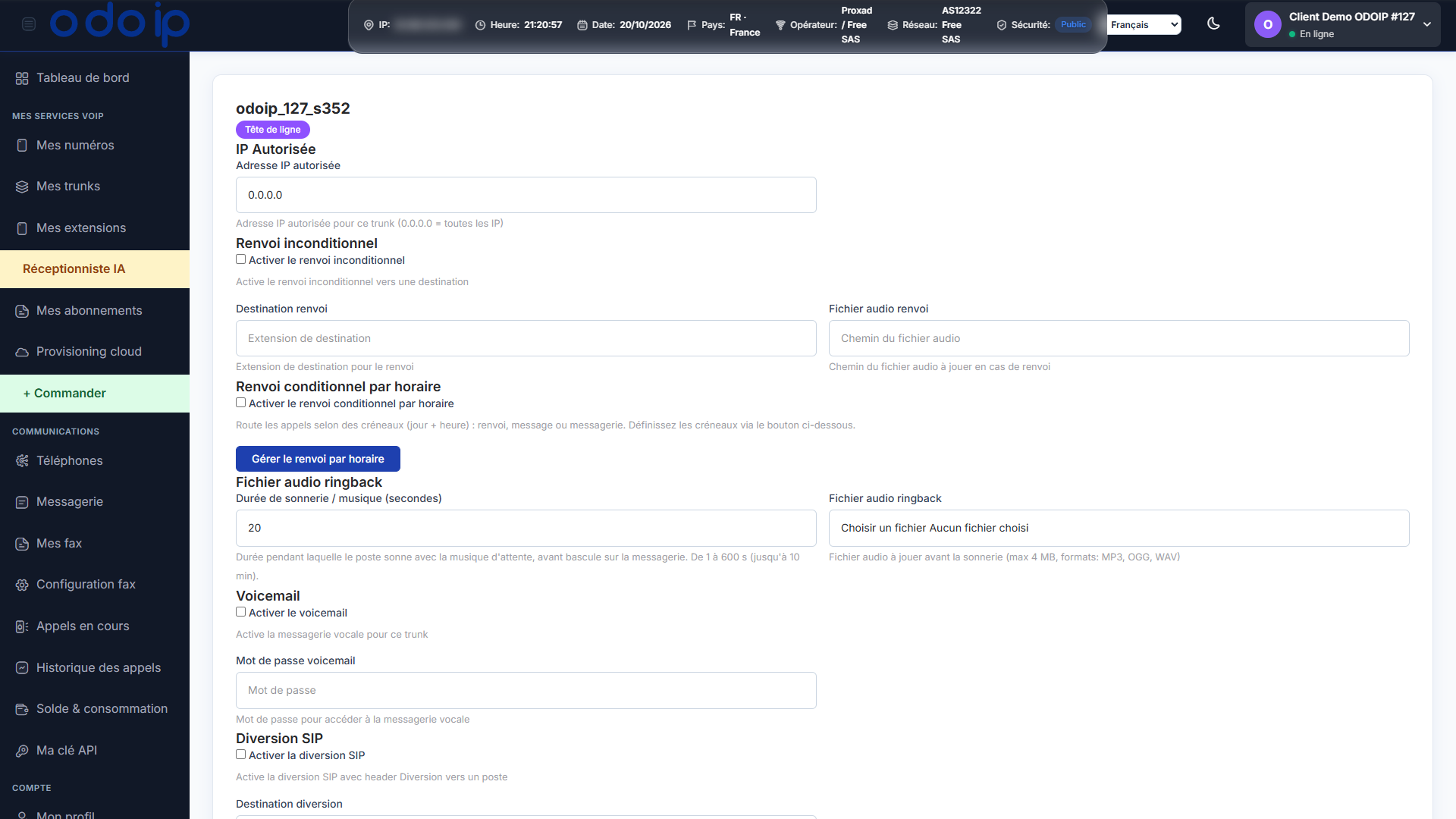Click the Fichier audio renvoi path field
Image resolution: width=1456 pixels, height=819 pixels.
coord(1119,338)
